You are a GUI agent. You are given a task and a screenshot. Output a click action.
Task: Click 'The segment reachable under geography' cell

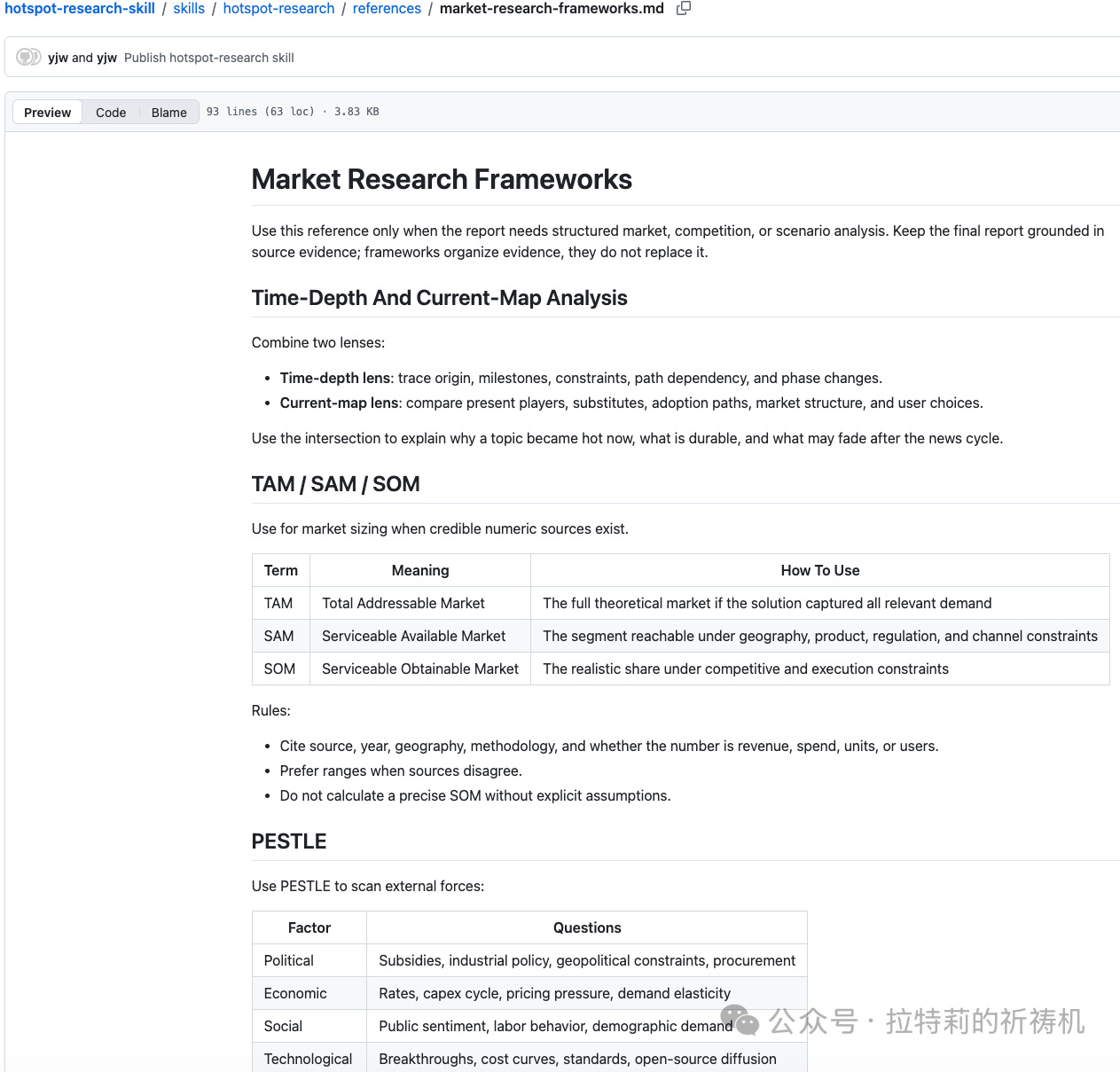(x=820, y=637)
